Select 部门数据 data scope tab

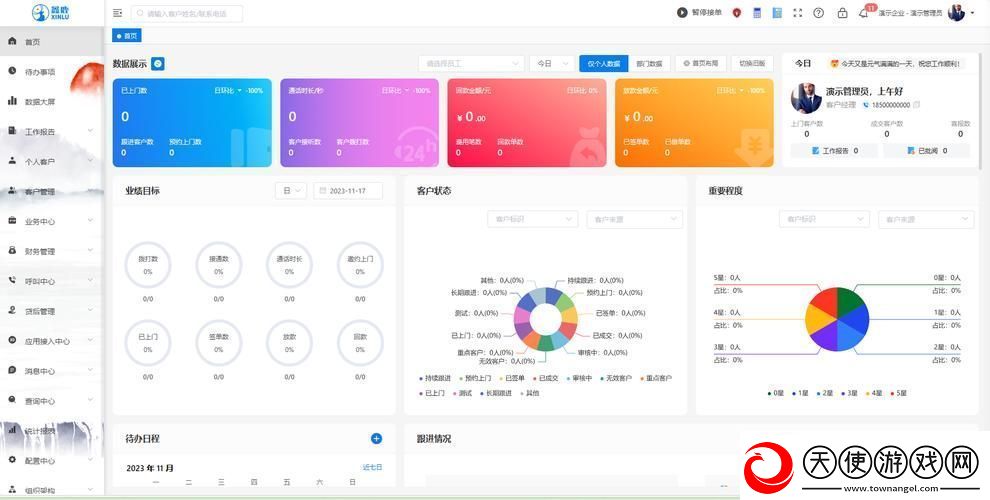[x=649, y=64]
